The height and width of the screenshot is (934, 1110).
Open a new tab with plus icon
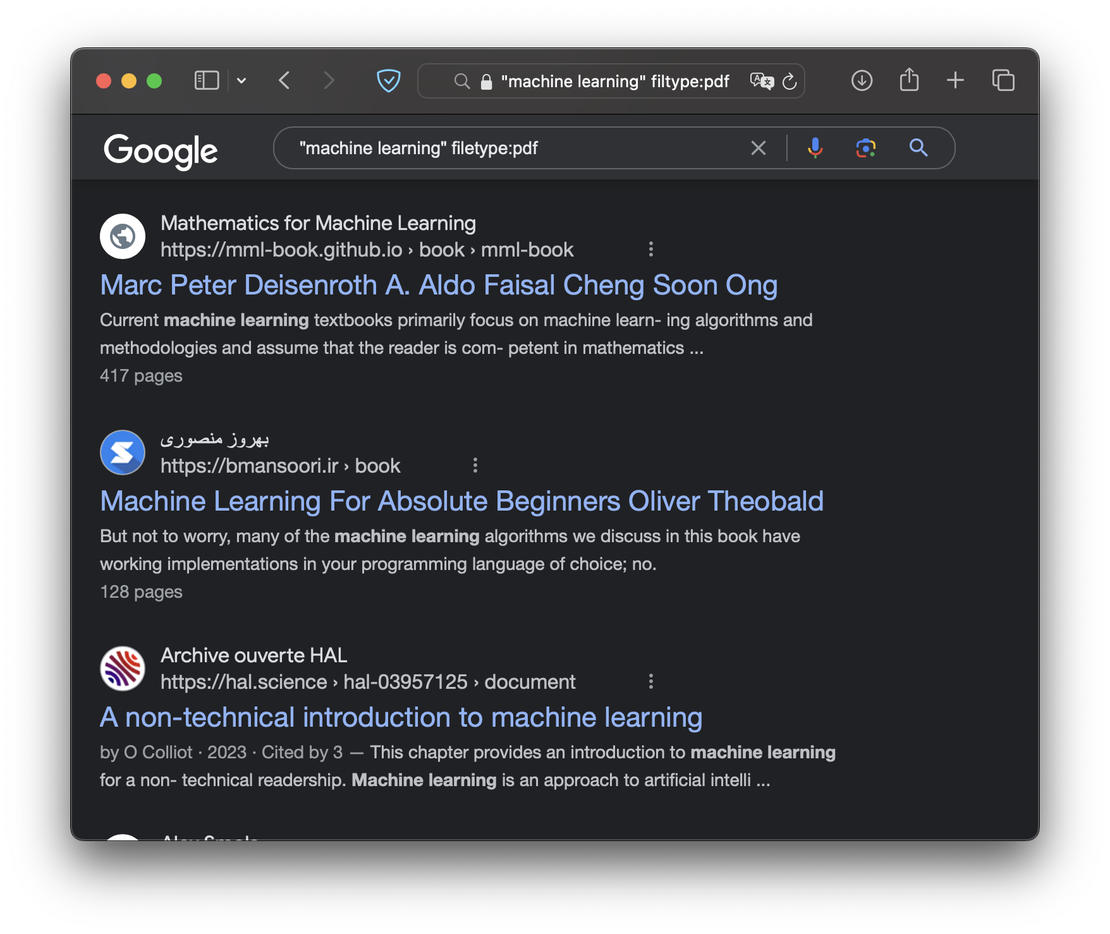click(955, 81)
